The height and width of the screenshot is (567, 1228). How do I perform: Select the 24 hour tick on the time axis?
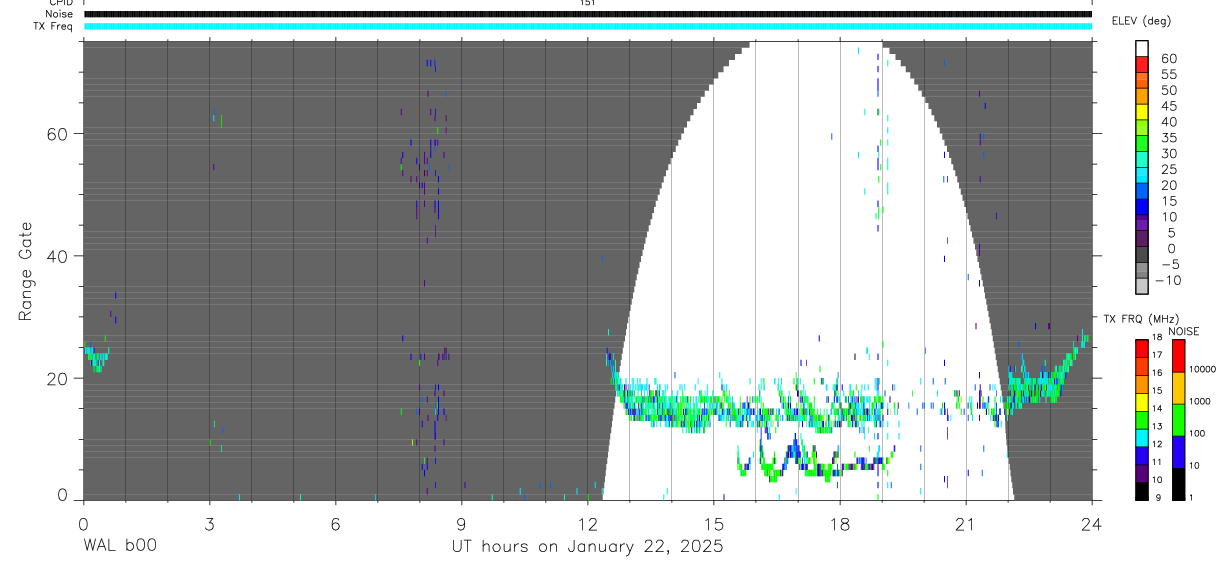(x=1091, y=523)
